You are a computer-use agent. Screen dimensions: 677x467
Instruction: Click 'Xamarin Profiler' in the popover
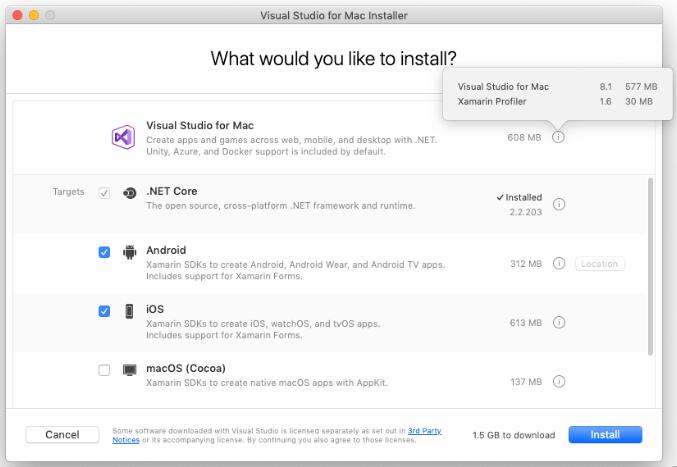492,101
